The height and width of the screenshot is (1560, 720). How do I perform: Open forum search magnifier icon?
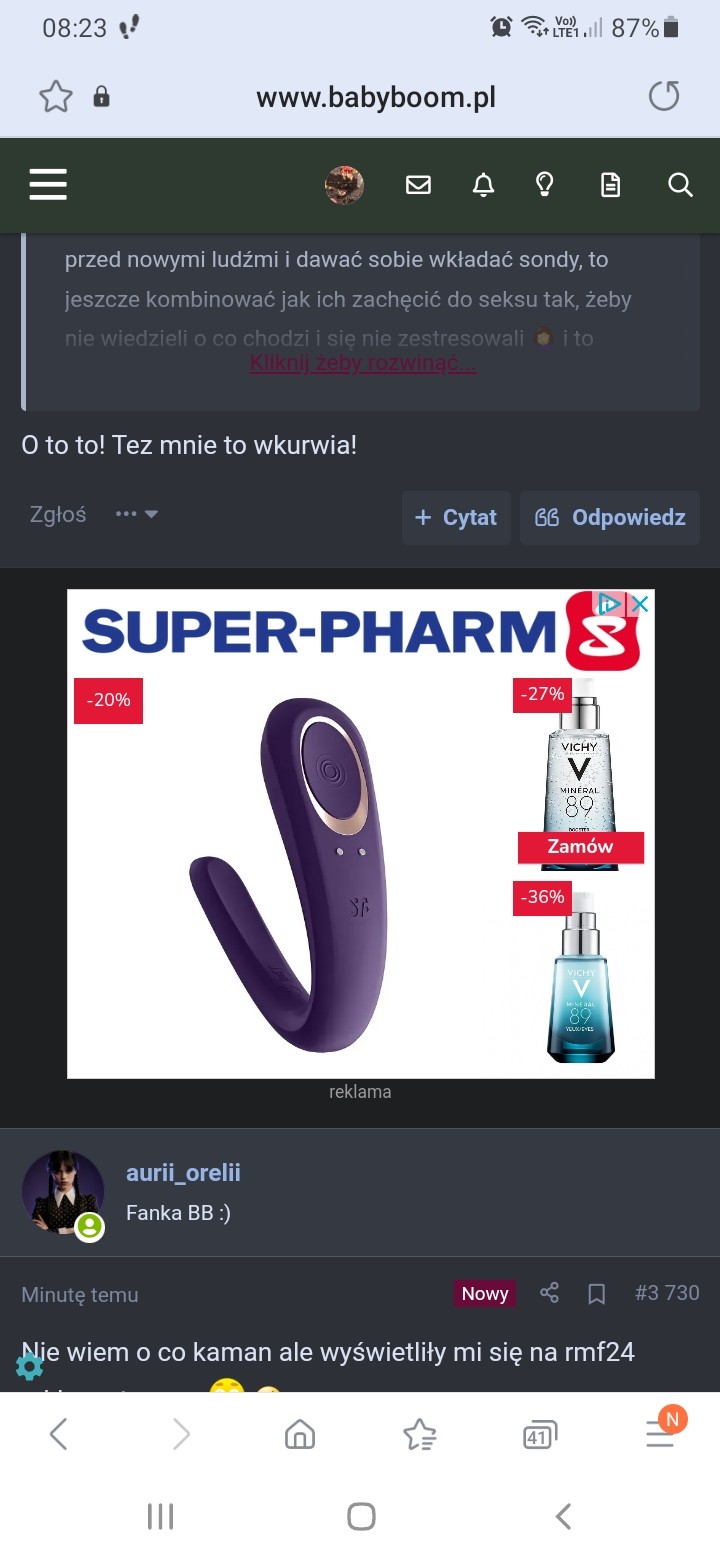click(680, 185)
